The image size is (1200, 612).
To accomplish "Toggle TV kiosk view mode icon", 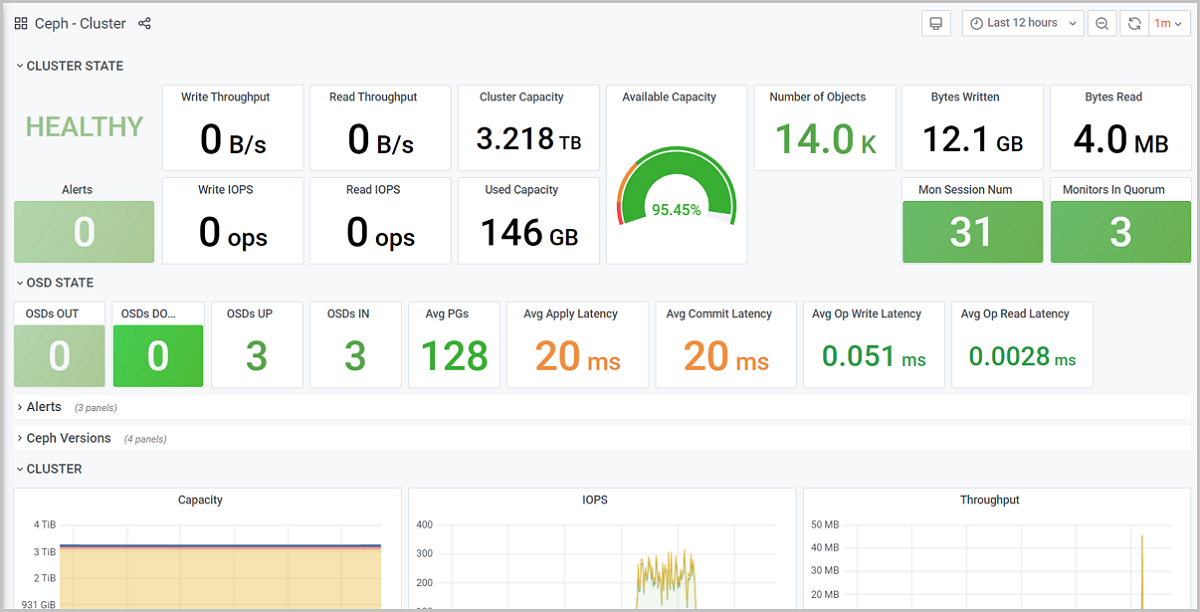I will point(936,23).
